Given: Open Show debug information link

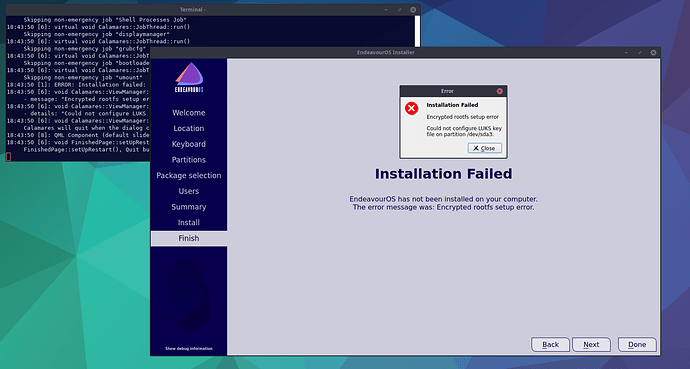Looking at the screenshot, I should point(189,349).
